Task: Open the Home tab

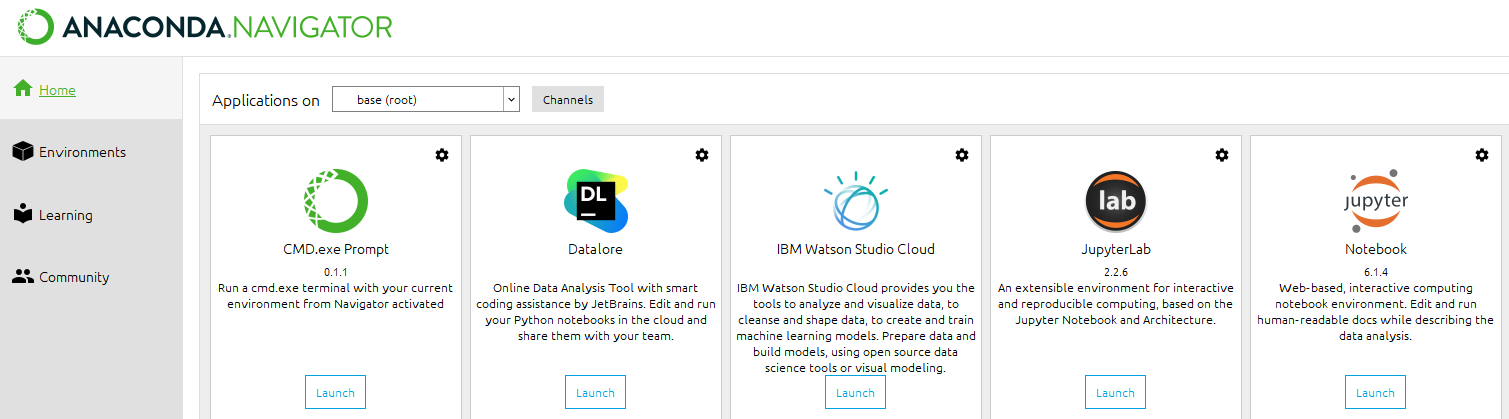Action: point(91,90)
